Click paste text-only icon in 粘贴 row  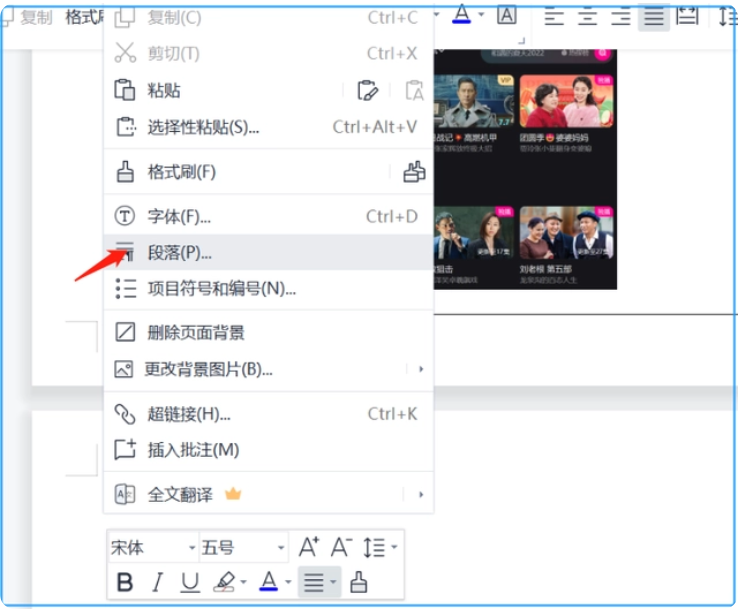[x=415, y=90]
